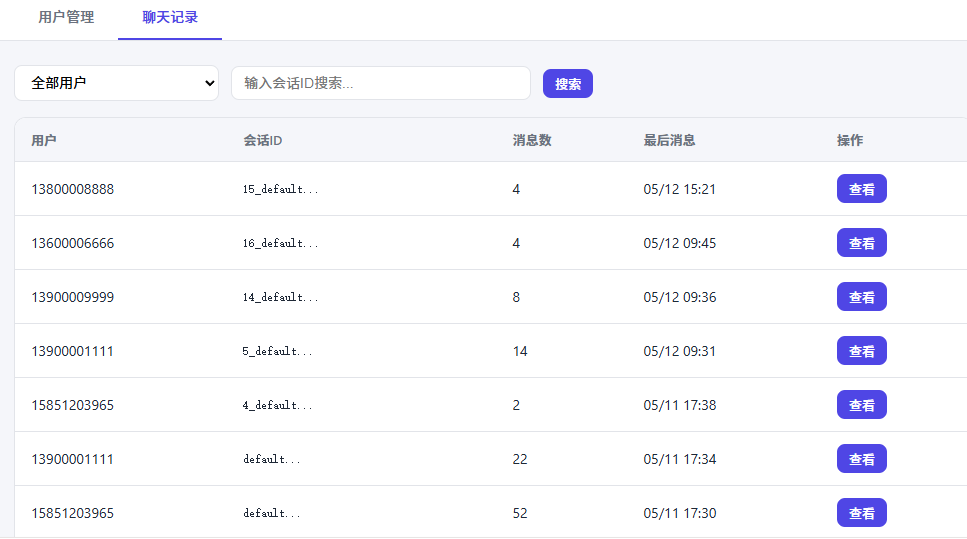This screenshot has height=539, width=967.
Task: Click session ID default... at 05/11 17:30
Action: [272, 513]
